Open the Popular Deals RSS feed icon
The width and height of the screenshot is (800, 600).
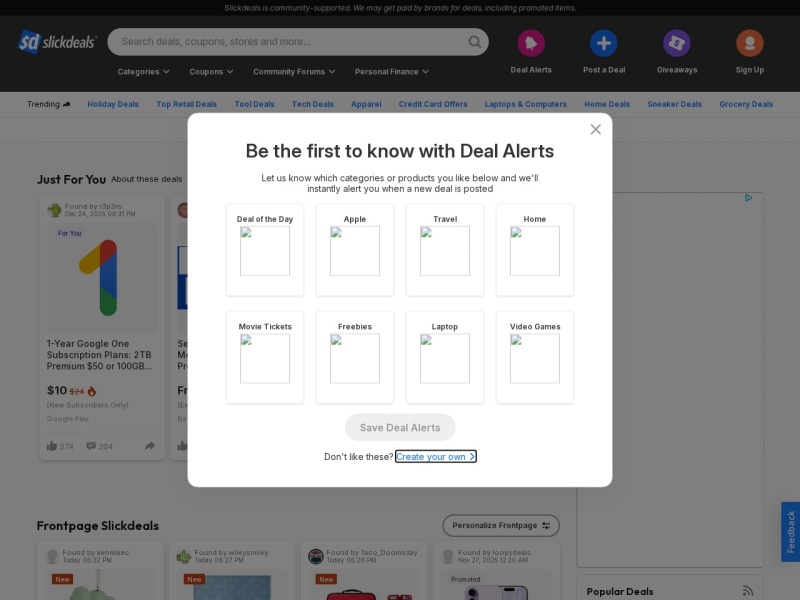pos(747,591)
